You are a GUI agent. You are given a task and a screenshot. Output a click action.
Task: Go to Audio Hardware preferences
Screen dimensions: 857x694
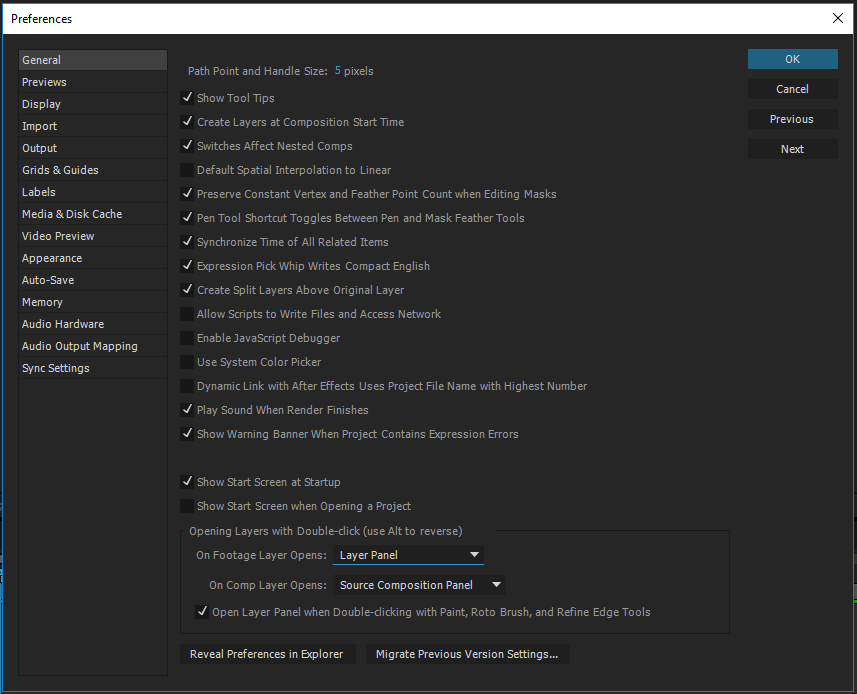(63, 324)
